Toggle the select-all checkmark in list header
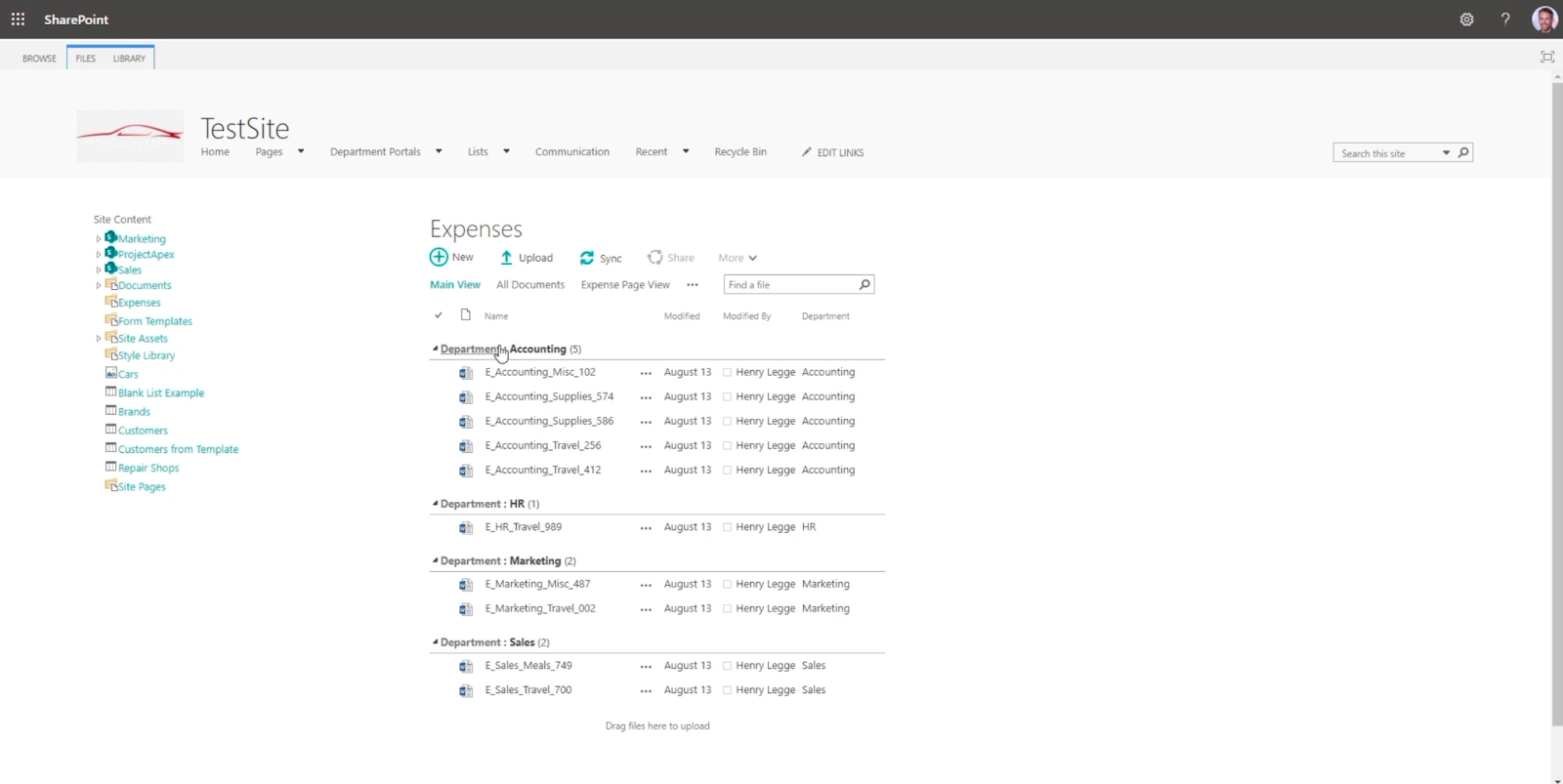The width and height of the screenshot is (1563, 784). pos(439,315)
